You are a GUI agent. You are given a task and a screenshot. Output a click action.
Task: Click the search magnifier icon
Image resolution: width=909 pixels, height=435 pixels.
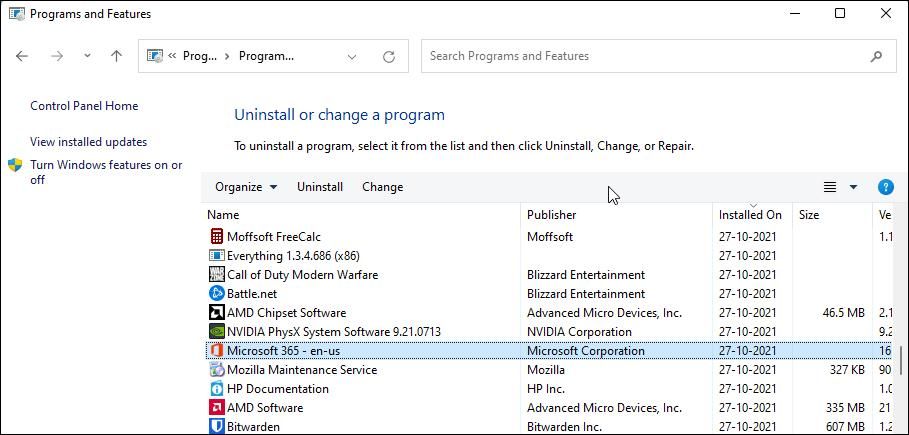(x=876, y=56)
